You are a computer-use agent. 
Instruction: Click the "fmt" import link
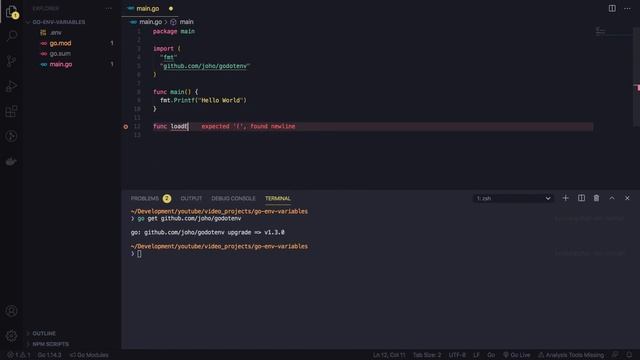[169, 57]
